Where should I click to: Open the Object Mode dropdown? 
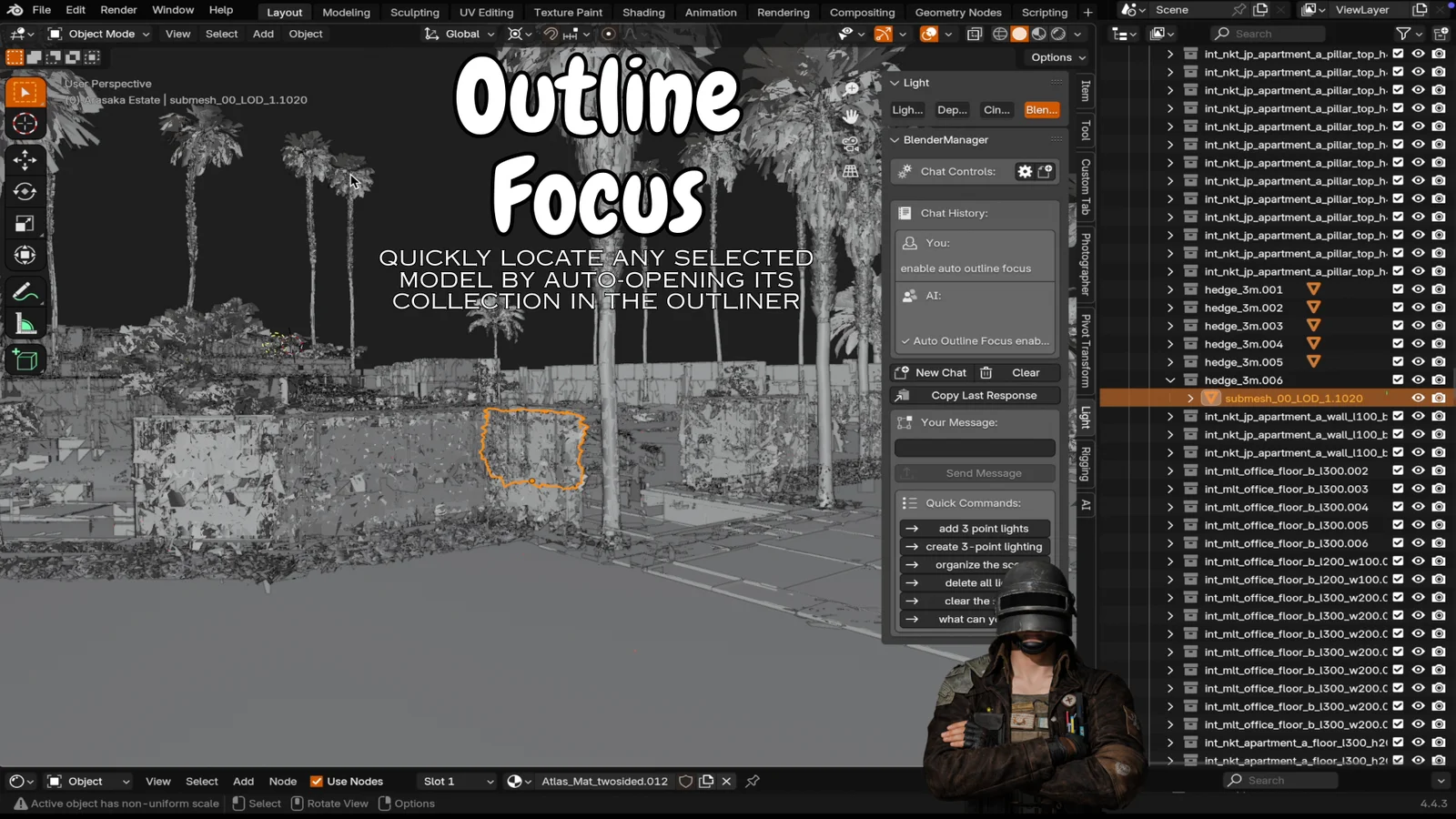tap(98, 34)
